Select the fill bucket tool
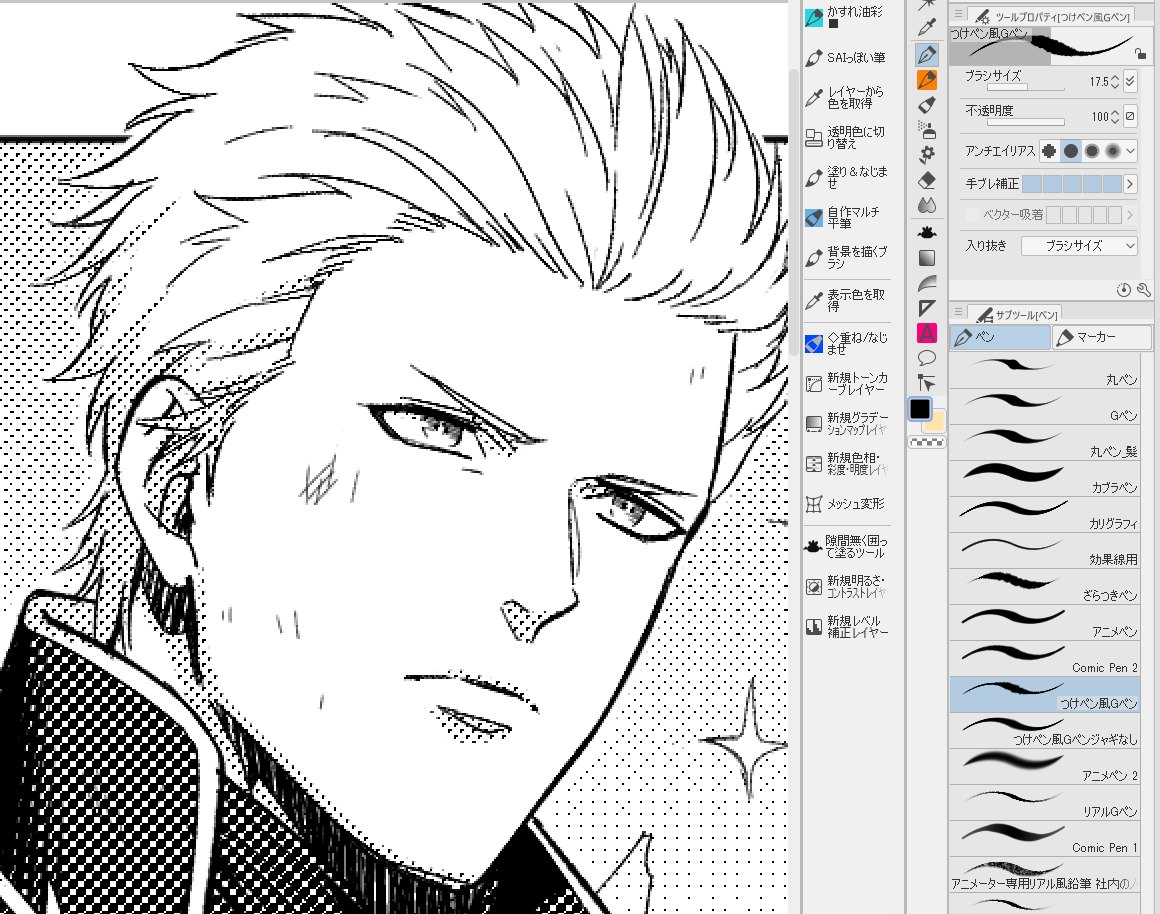The height and width of the screenshot is (914, 1160). [926, 232]
